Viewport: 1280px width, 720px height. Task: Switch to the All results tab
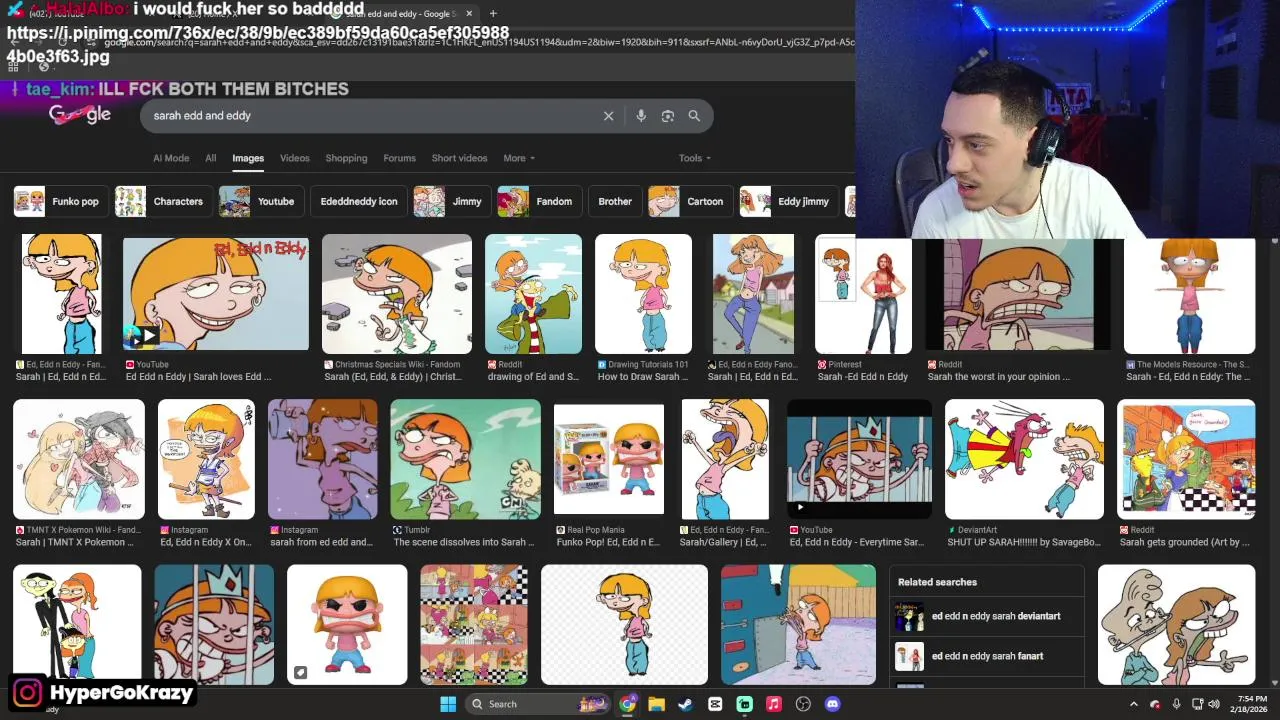(x=210, y=158)
